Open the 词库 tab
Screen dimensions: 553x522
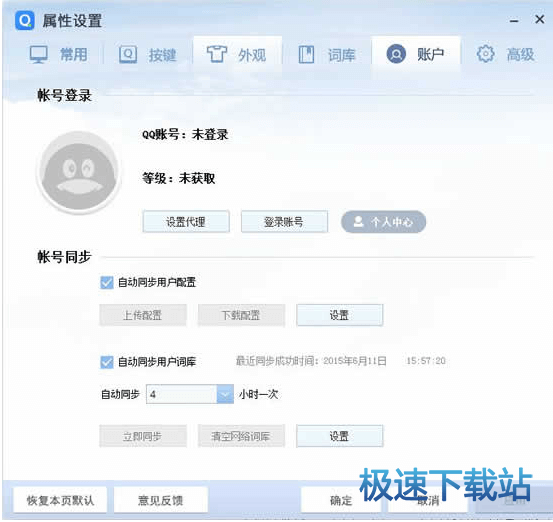point(327,55)
